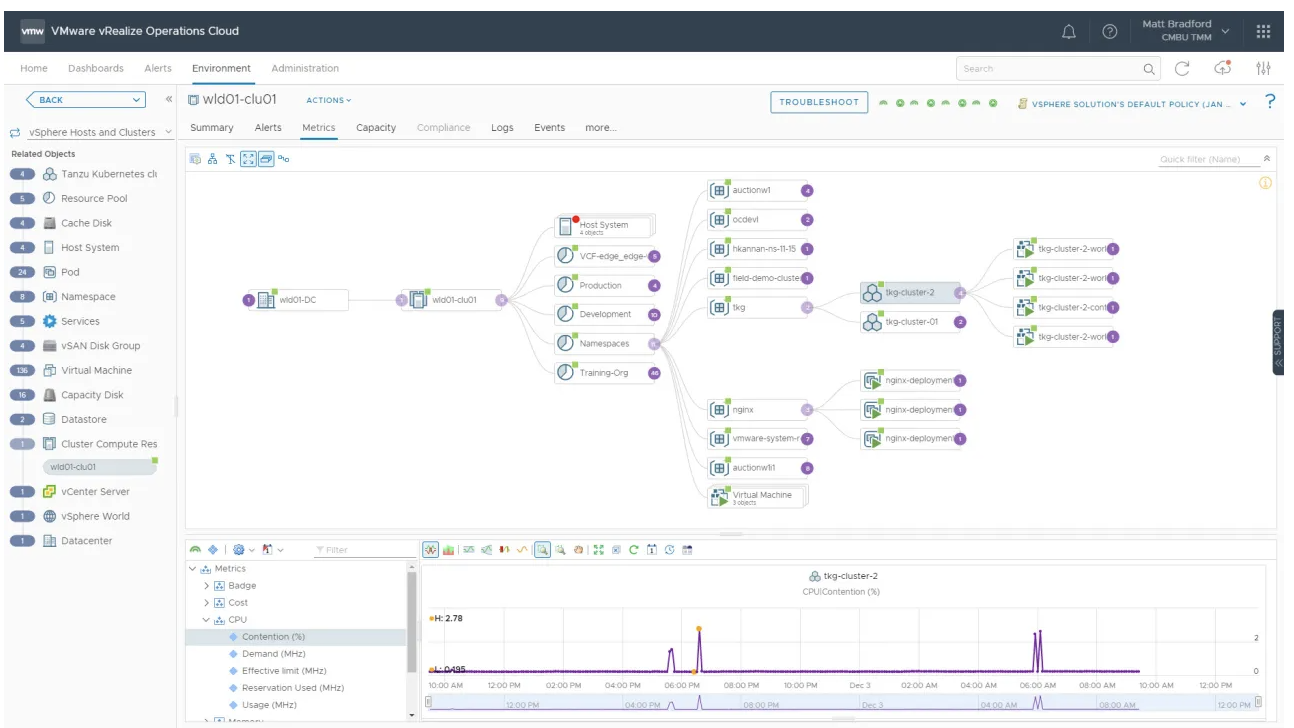Toggle the fit-to-screen icon above the topology map
This screenshot has width=1294, height=728.
[x=248, y=159]
